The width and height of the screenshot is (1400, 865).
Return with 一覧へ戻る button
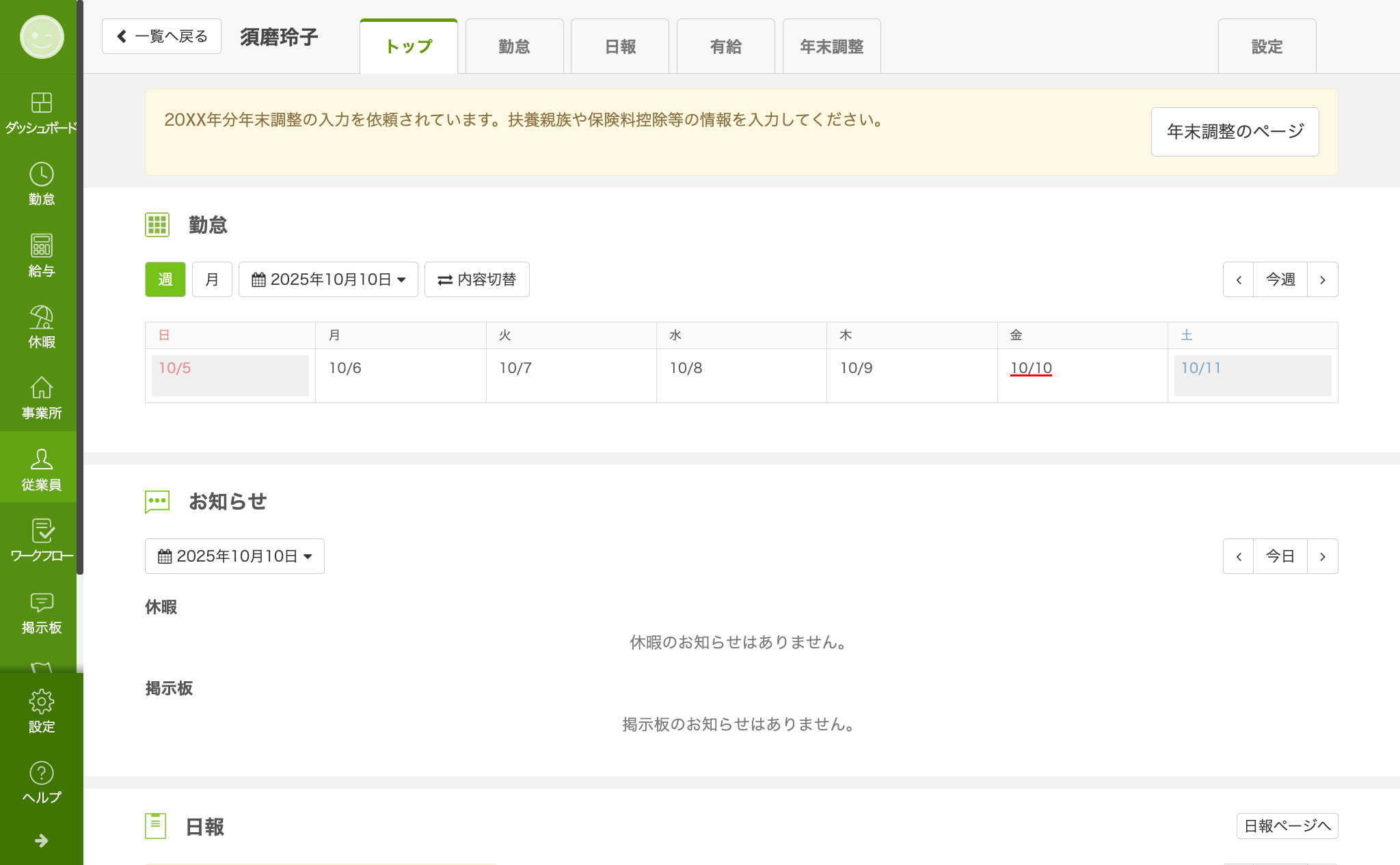pos(161,36)
